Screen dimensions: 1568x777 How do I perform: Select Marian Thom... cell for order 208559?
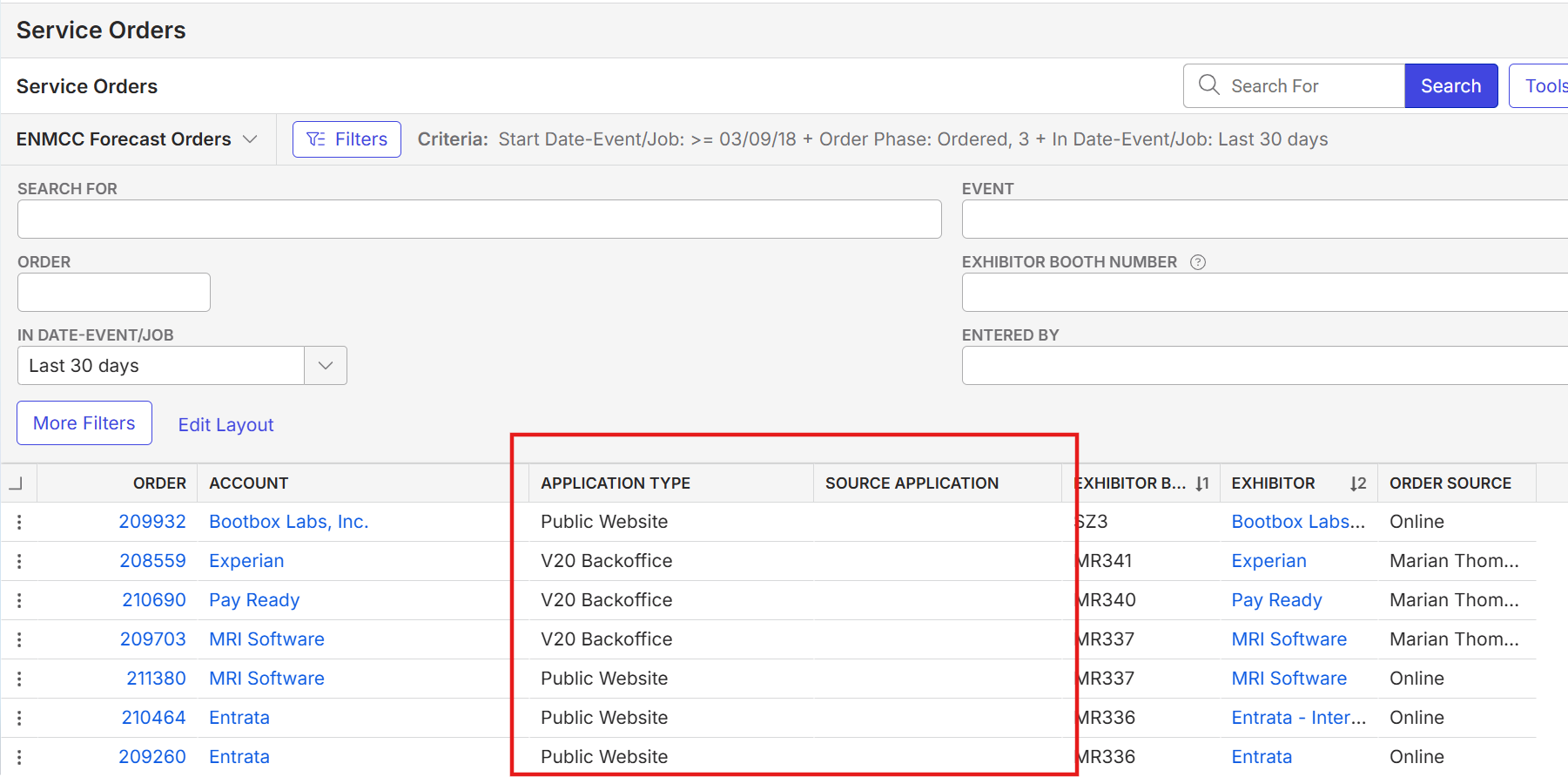point(1454,561)
